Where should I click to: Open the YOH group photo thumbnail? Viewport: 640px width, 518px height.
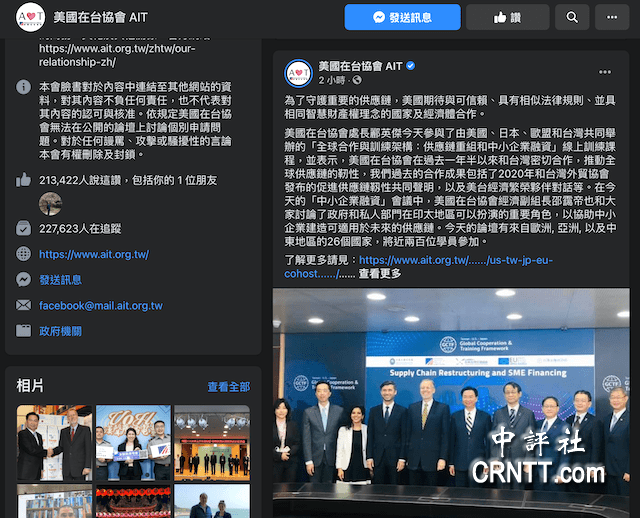(133, 443)
